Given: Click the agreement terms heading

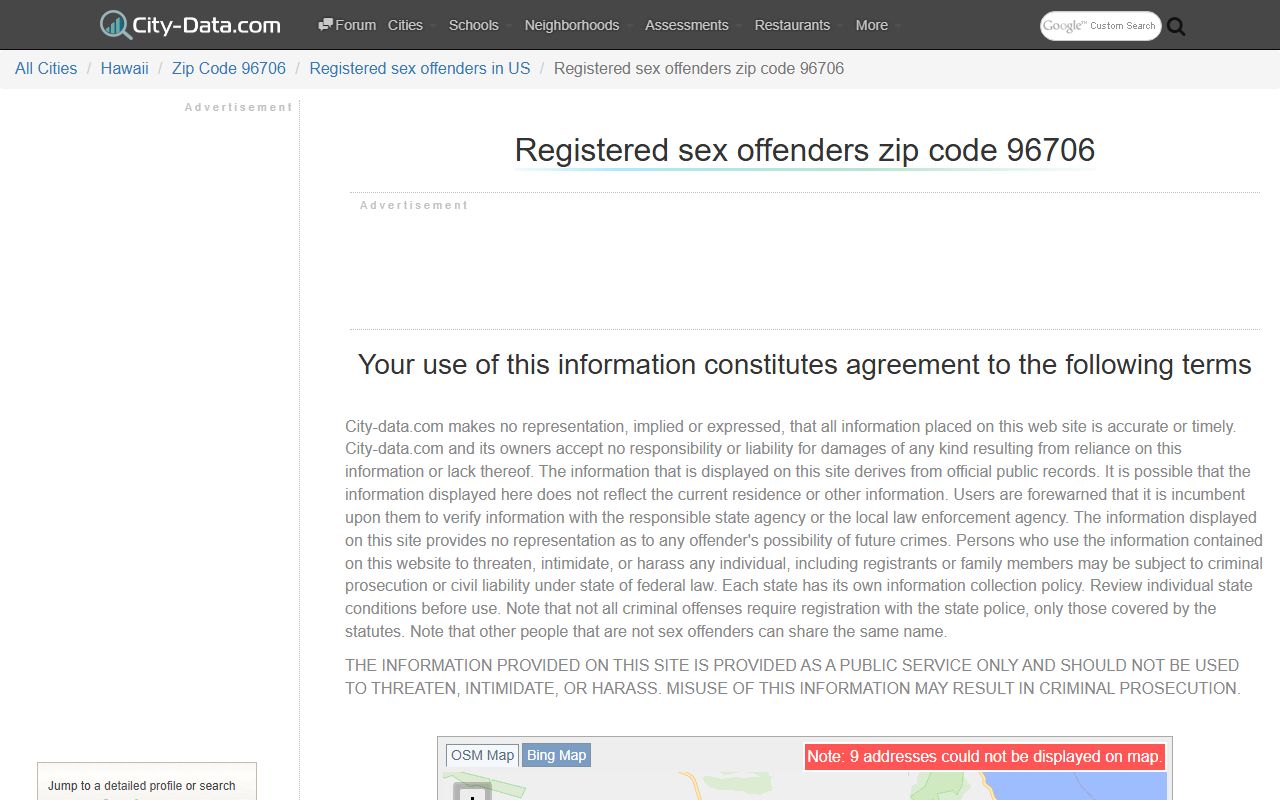Looking at the screenshot, I should tap(805, 364).
